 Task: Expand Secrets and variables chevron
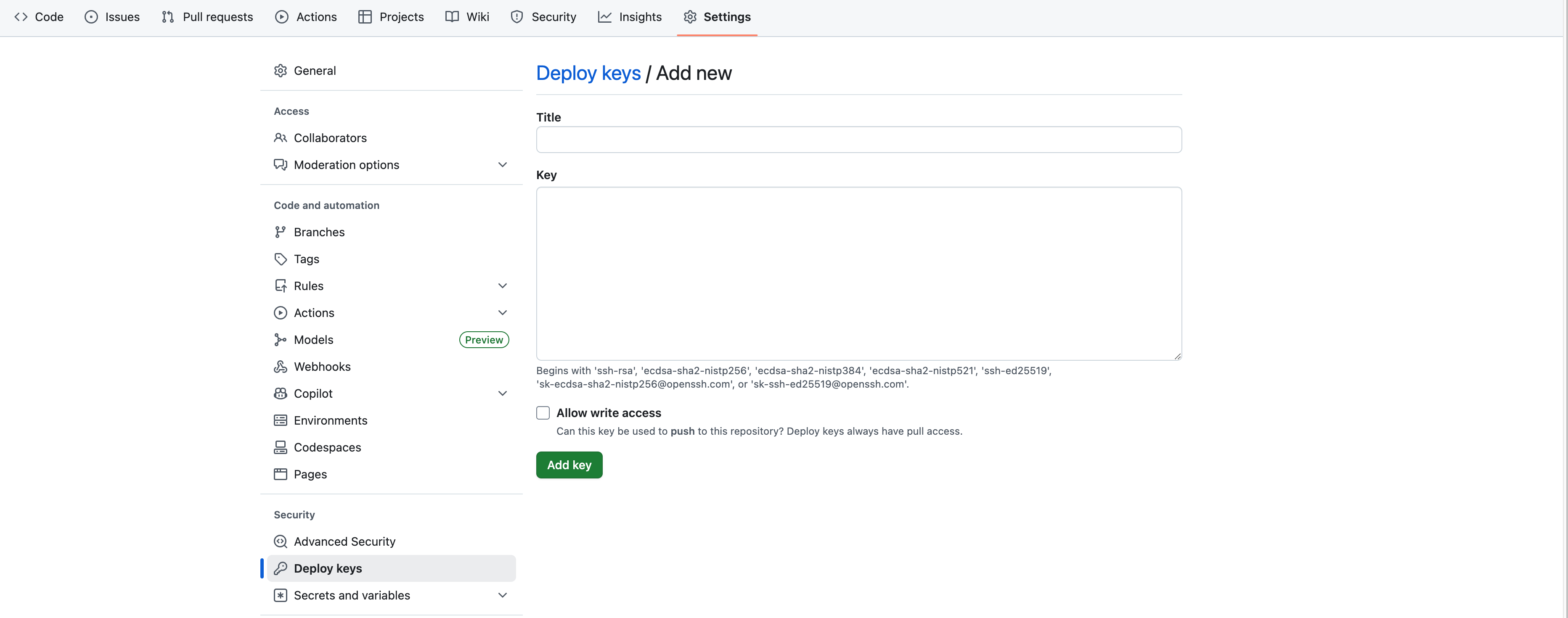click(502, 595)
